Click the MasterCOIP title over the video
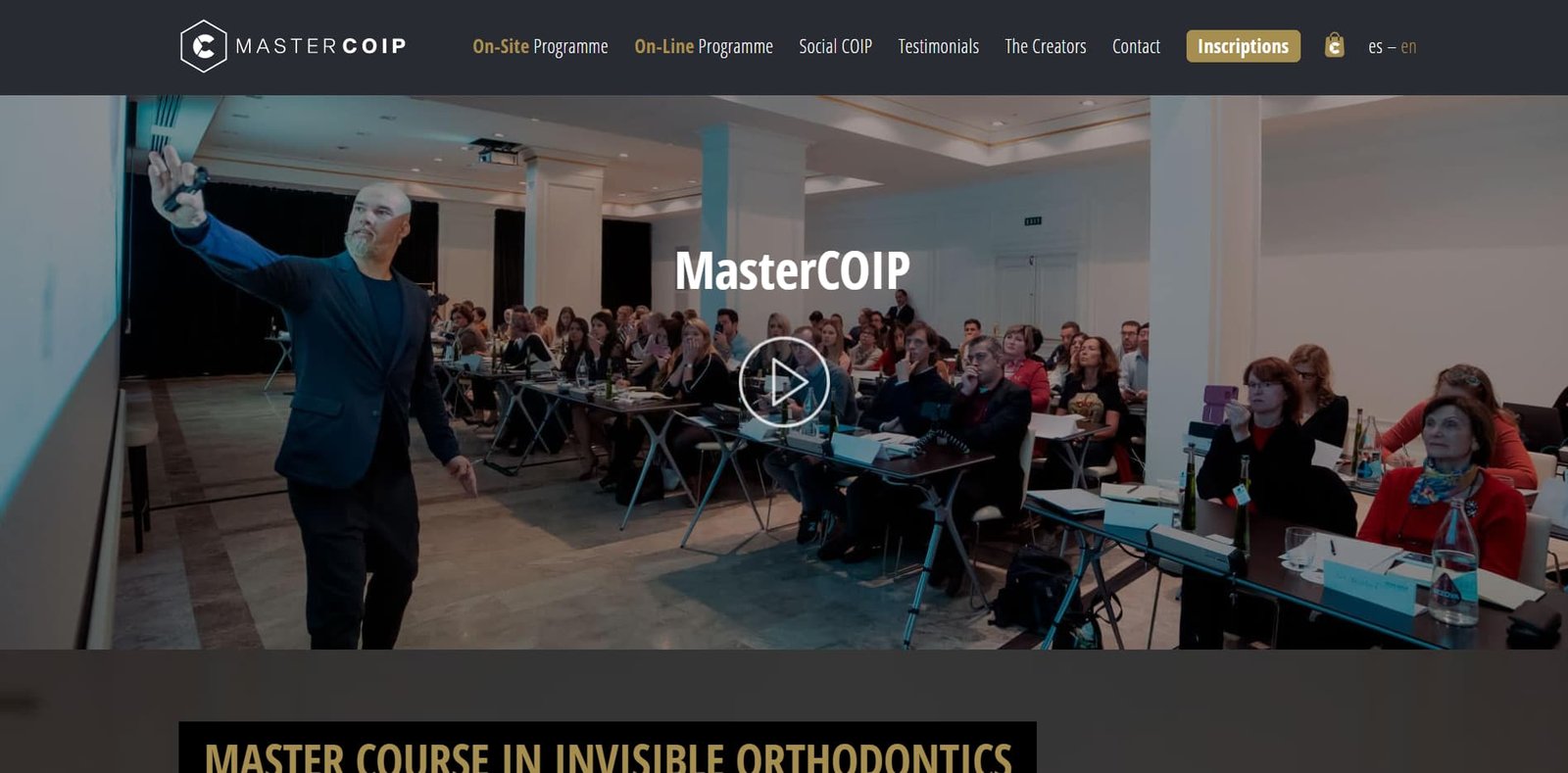1568x773 pixels. [792, 270]
